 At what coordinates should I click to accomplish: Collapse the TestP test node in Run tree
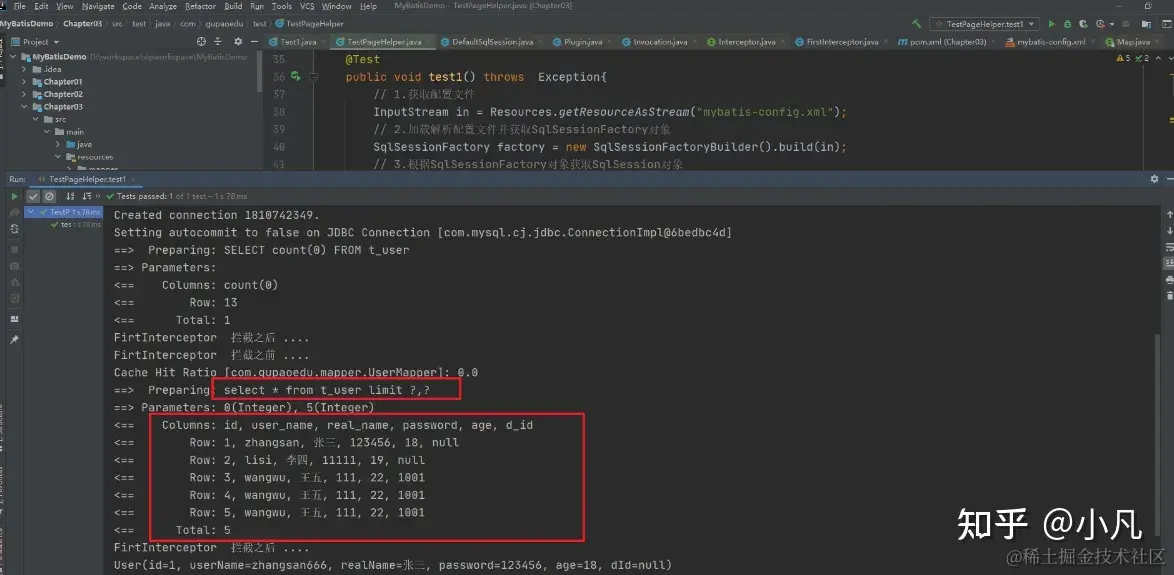[30, 213]
